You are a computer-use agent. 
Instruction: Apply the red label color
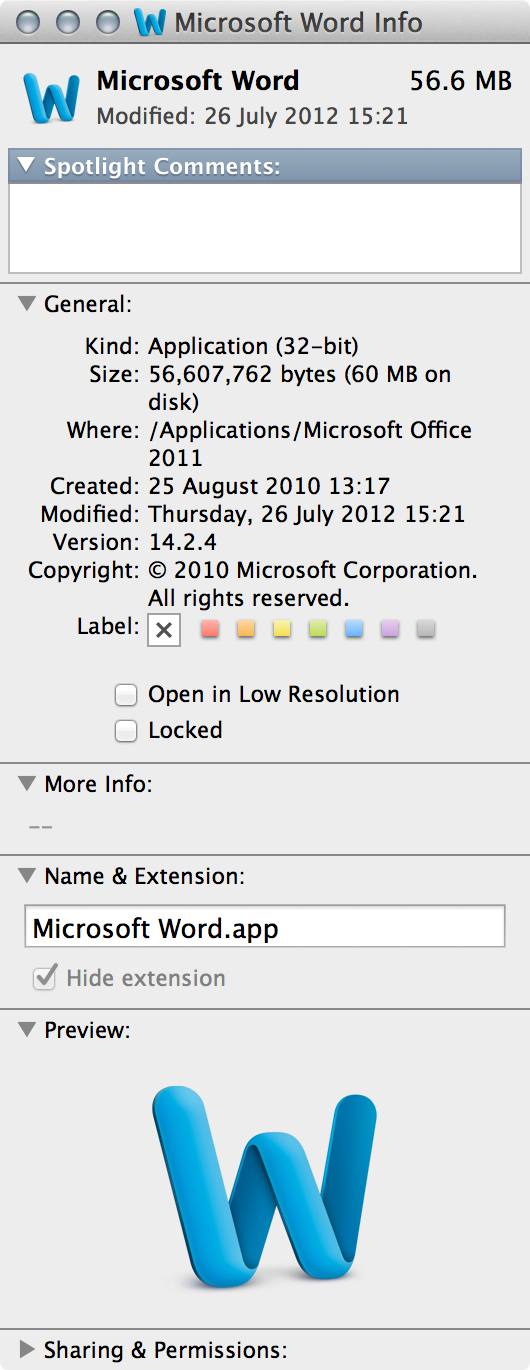pos(210,629)
